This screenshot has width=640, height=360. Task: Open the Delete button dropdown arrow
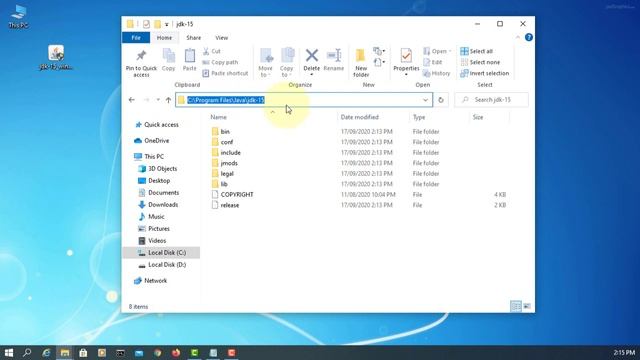pyautogui.click(x=311, y=75)
